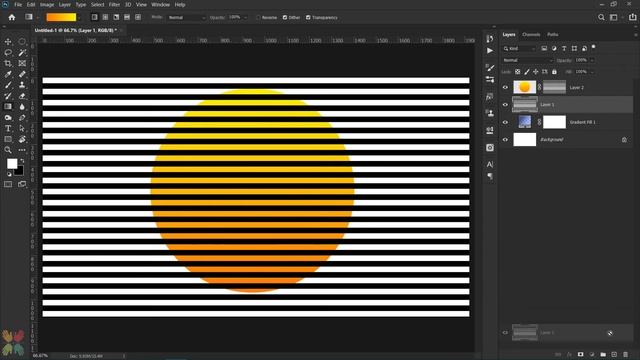Select the Frame tool
Viewport: 640px width, 360px height.
point(22,63)
